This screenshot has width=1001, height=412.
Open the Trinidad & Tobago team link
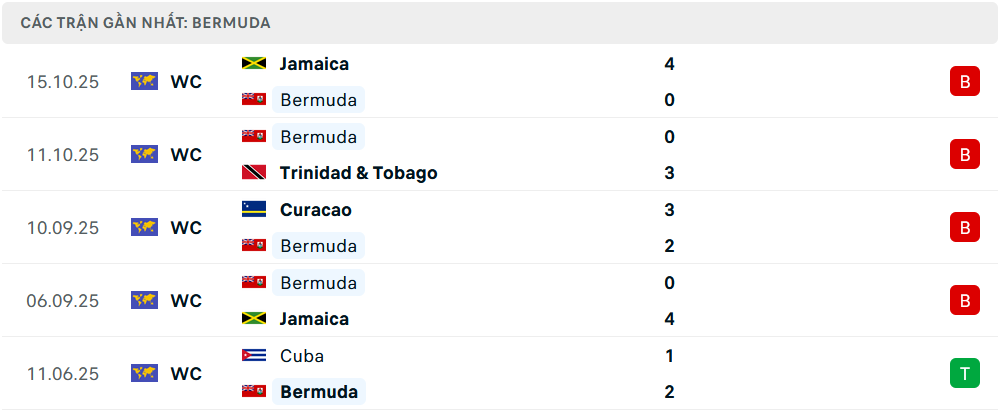[358, 173]
